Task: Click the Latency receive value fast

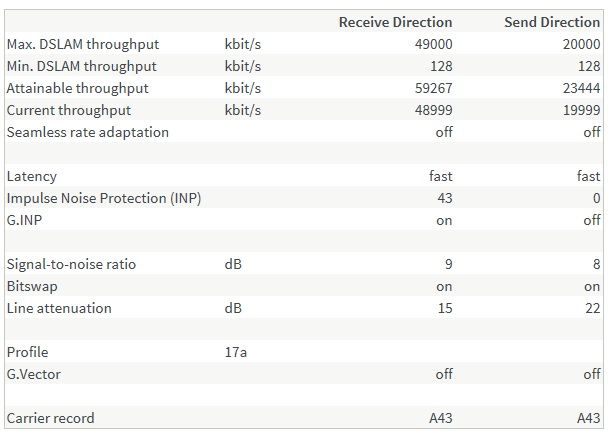Action: [440, 176]
